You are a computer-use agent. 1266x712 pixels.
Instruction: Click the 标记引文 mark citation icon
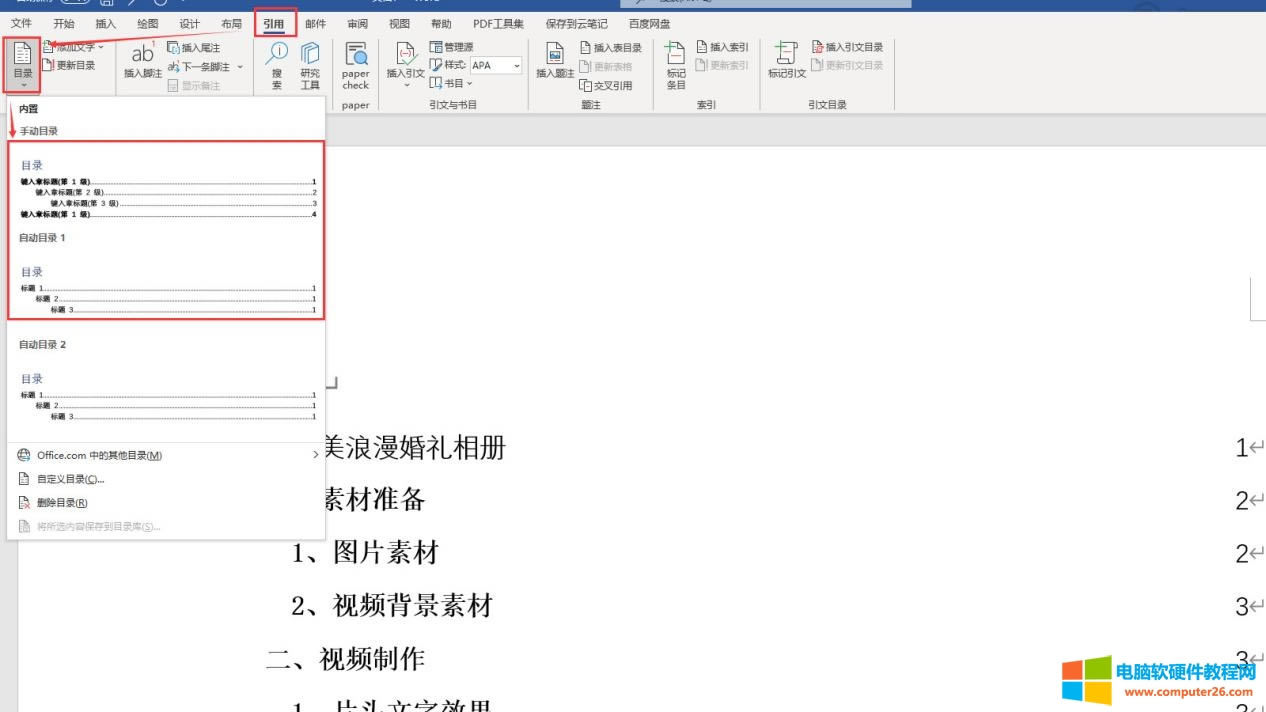786,62
